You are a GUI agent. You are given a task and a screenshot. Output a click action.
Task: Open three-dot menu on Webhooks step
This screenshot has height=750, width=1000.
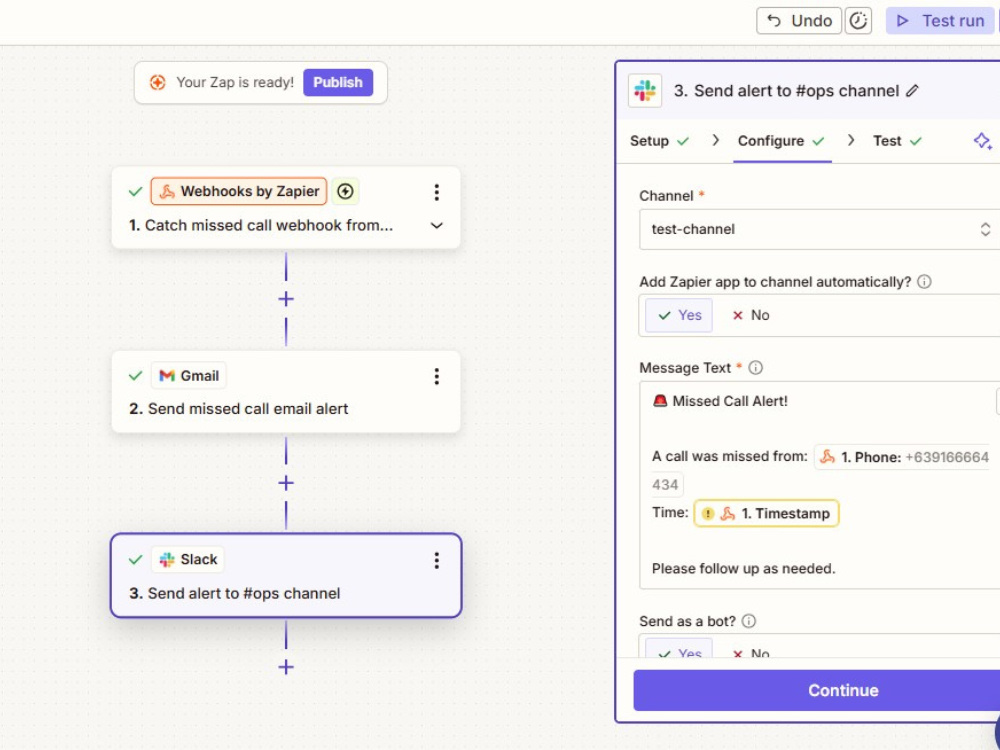pos(437,192)
